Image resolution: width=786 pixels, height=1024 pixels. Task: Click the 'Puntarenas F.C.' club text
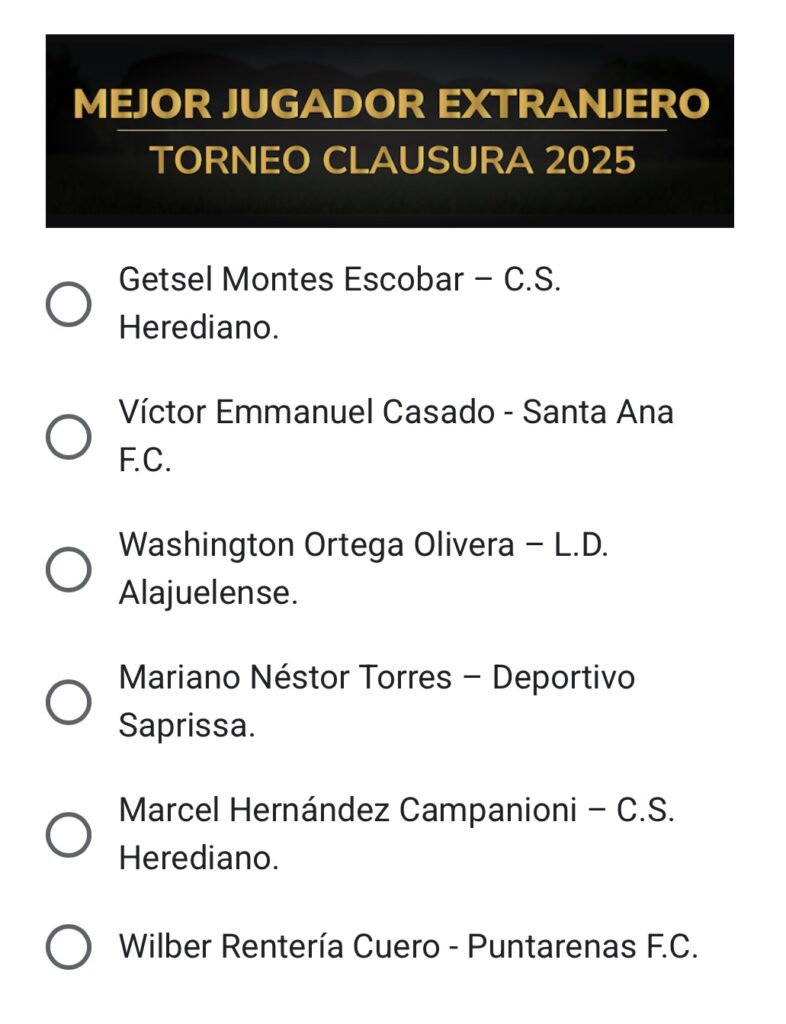582,946
